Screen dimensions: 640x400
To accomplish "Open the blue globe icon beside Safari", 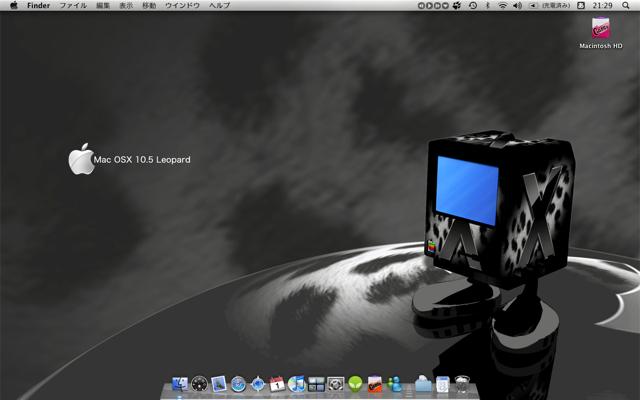I will (258, 384).
